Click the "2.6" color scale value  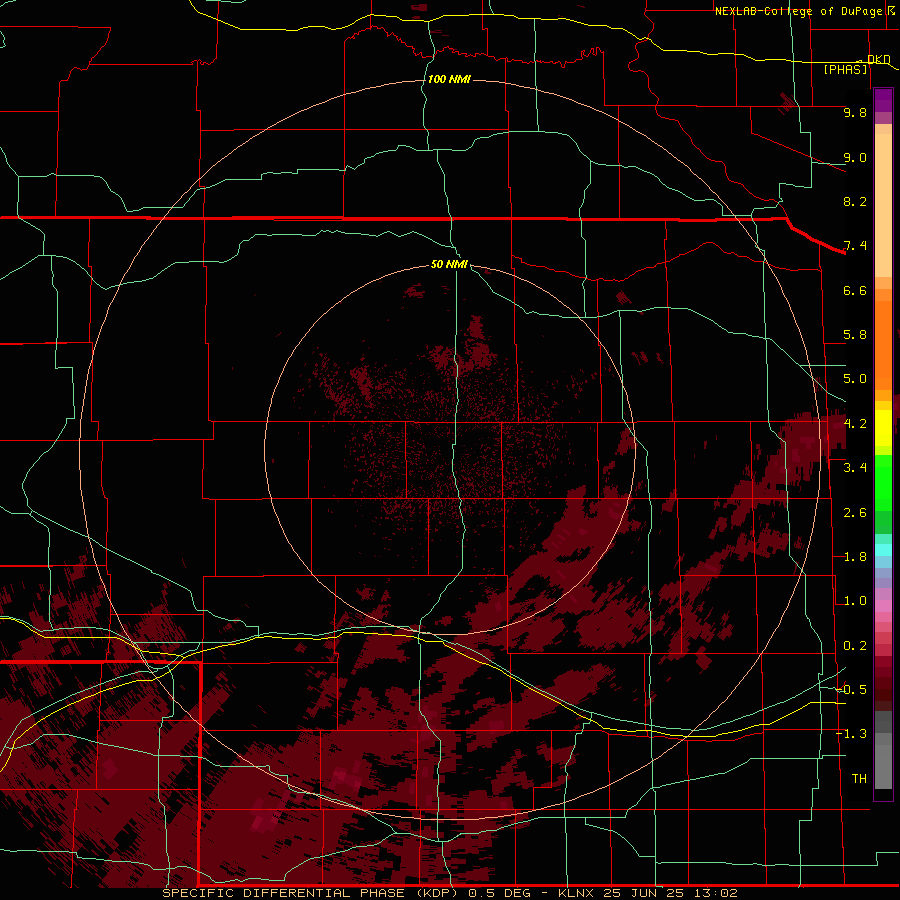pos(855,513)
